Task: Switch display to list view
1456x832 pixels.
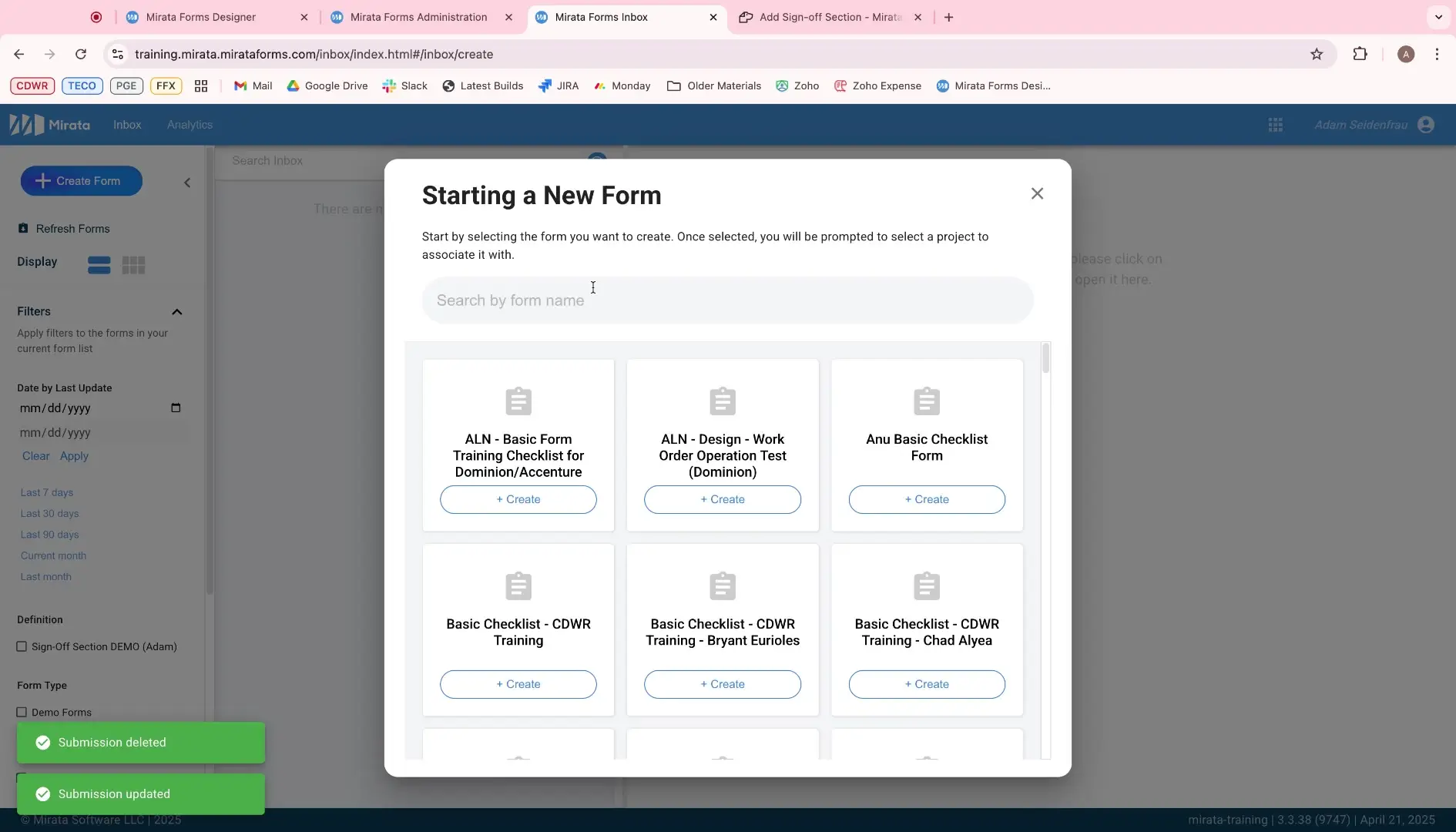Action: click(x=99, y=265)
